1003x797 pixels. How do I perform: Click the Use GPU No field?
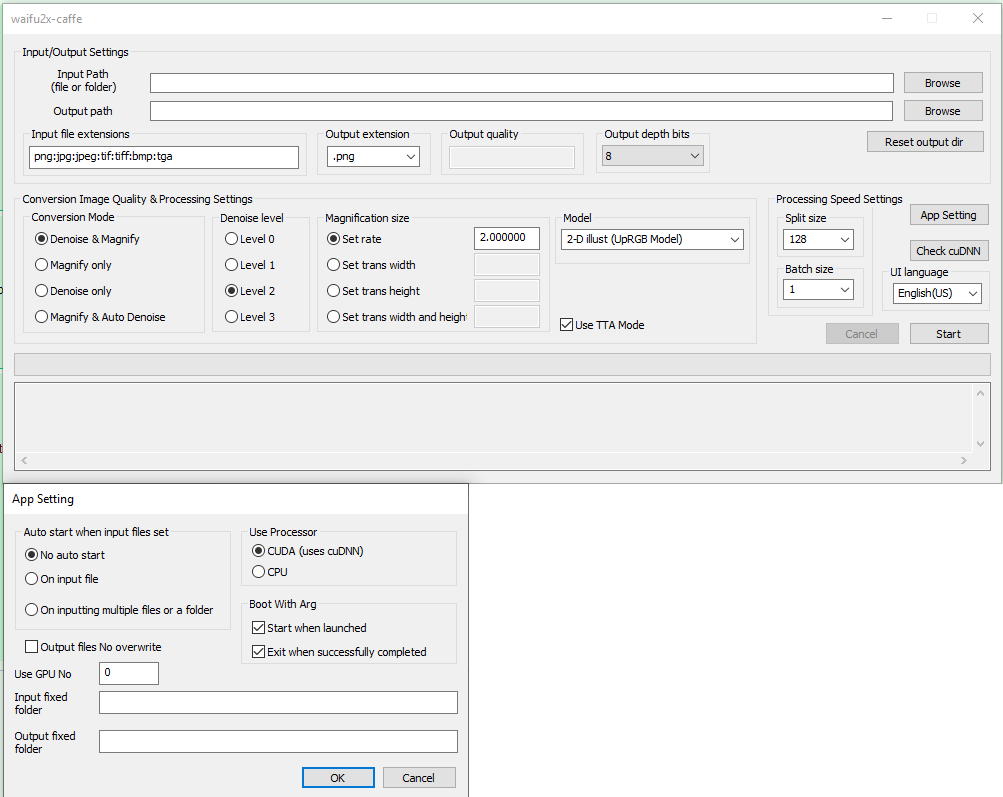pyautogui.click(x=129, y=674)
